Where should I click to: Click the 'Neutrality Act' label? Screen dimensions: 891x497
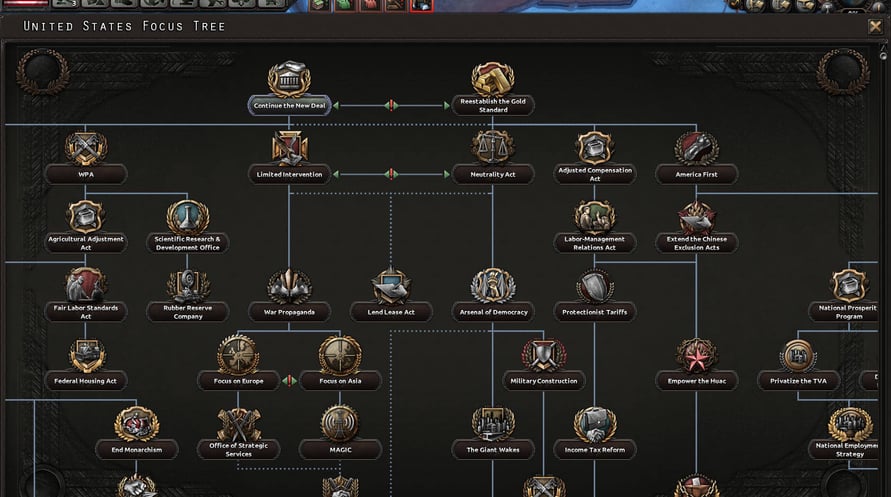tap(493, 174)
